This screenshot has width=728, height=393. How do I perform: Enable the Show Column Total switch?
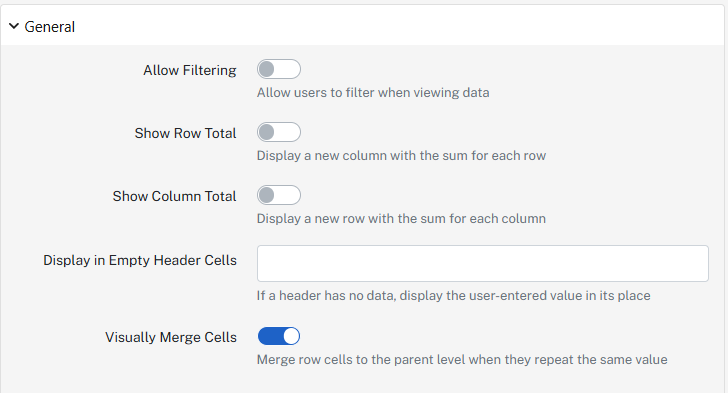coord(279,195)
